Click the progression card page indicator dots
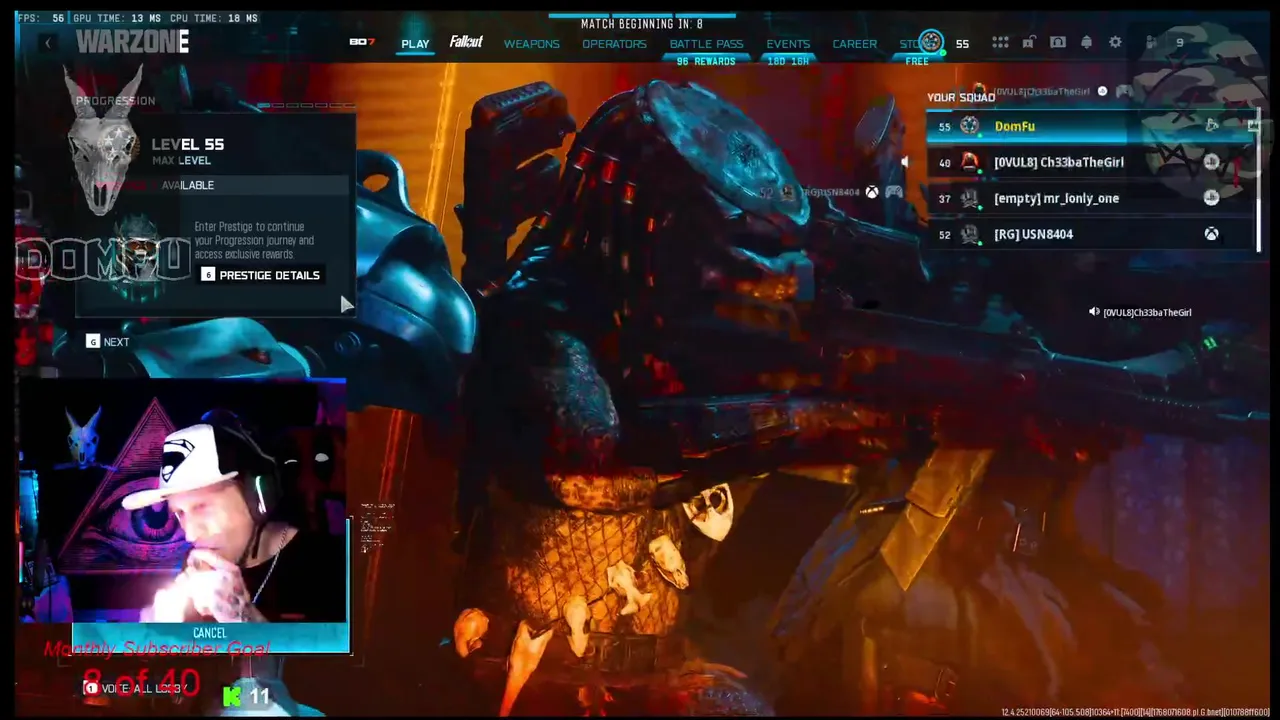Image resolution: width=1280 pixels, height=720 pixels. [x=306, y=105]
